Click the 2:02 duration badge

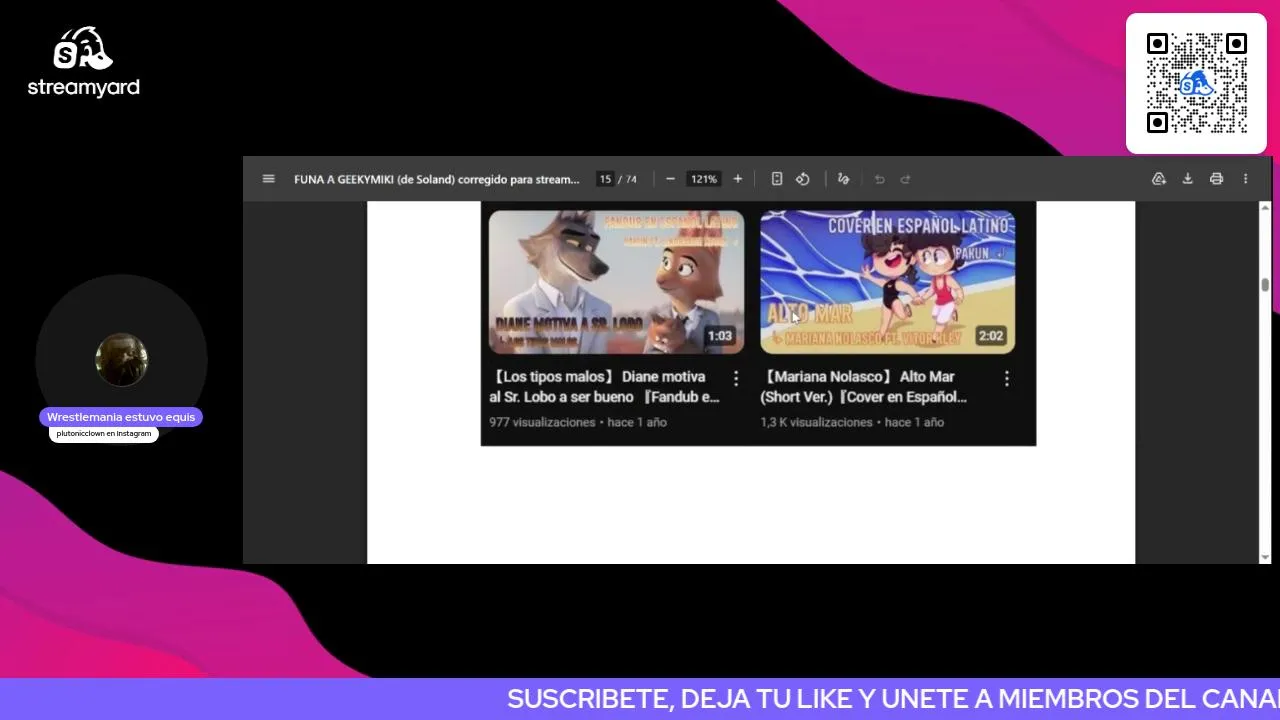[991, 336]
